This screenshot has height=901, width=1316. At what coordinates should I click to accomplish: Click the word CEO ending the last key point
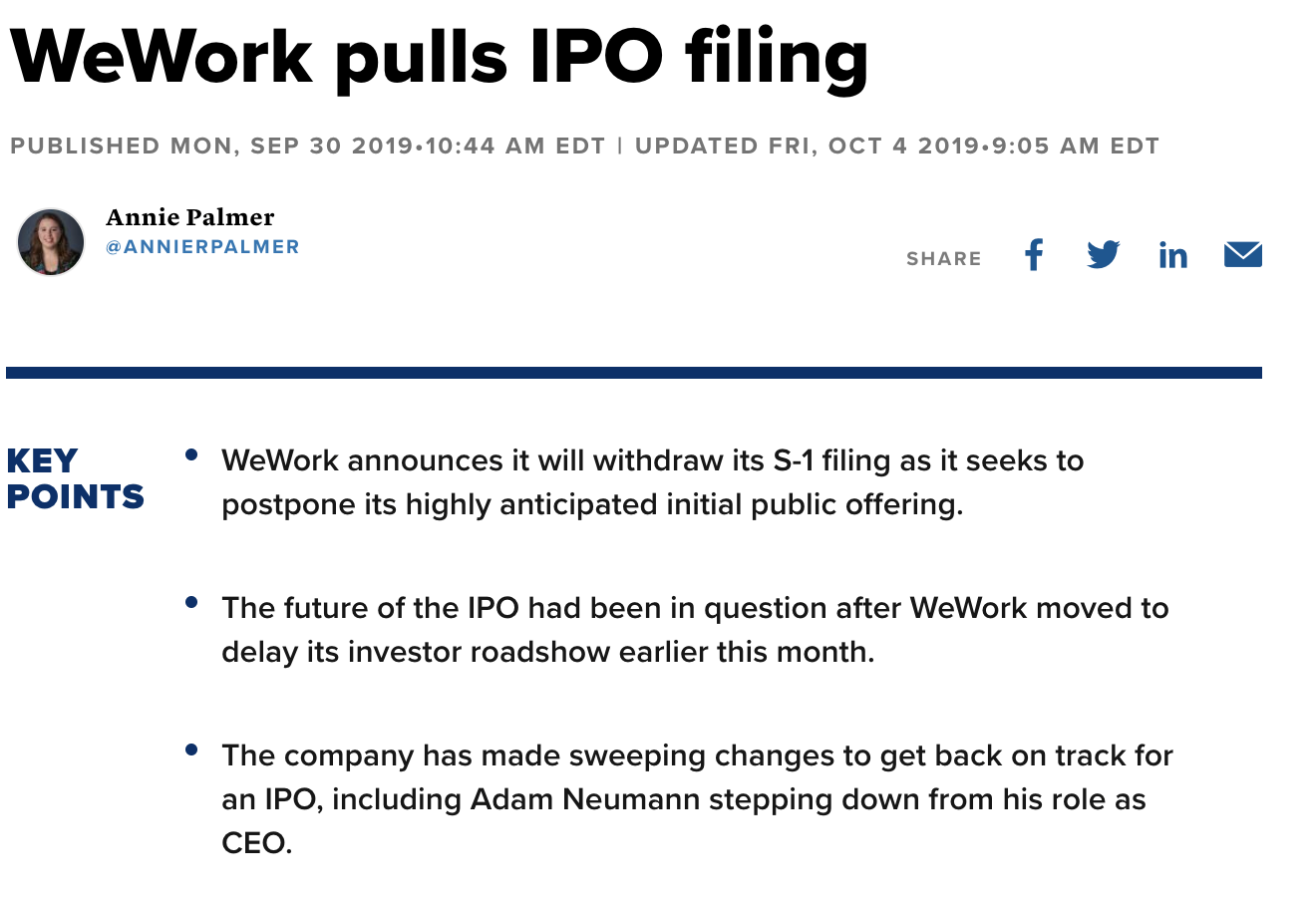[x=255, y=843]
